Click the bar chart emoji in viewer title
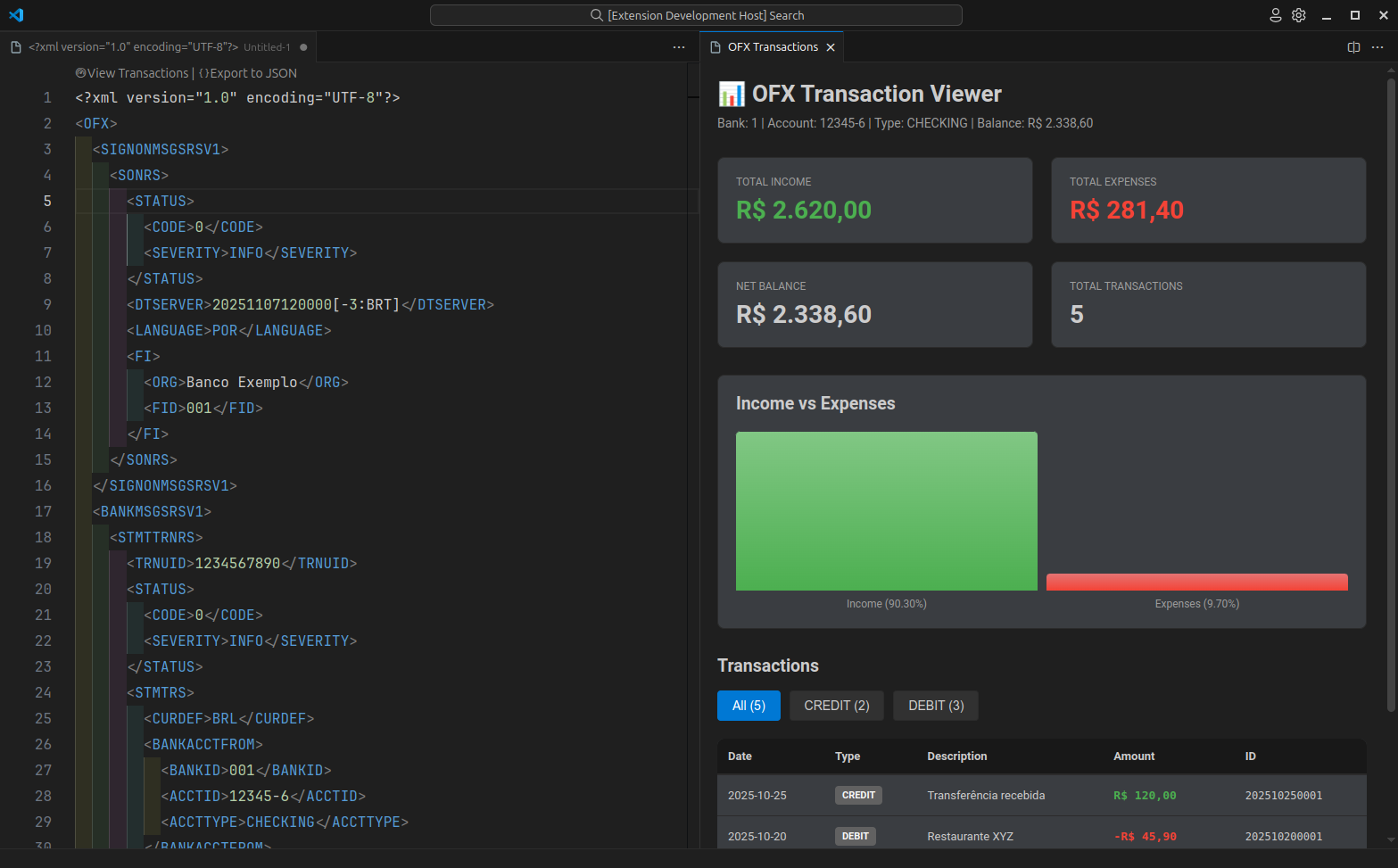This screenshot has width=1398, height=868. tap(732, 94)
